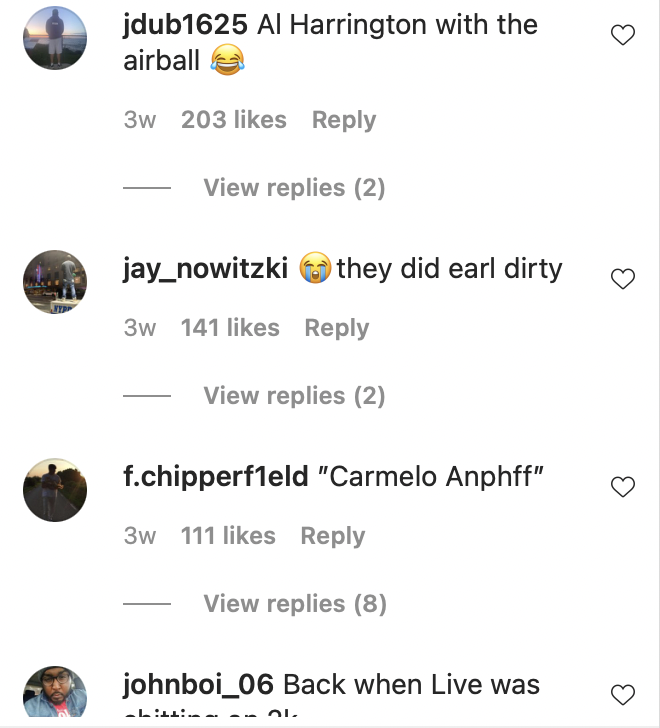Open jdub1625's profile picture
The height and width of the screenshot is (728, 660).
[55, 38]
